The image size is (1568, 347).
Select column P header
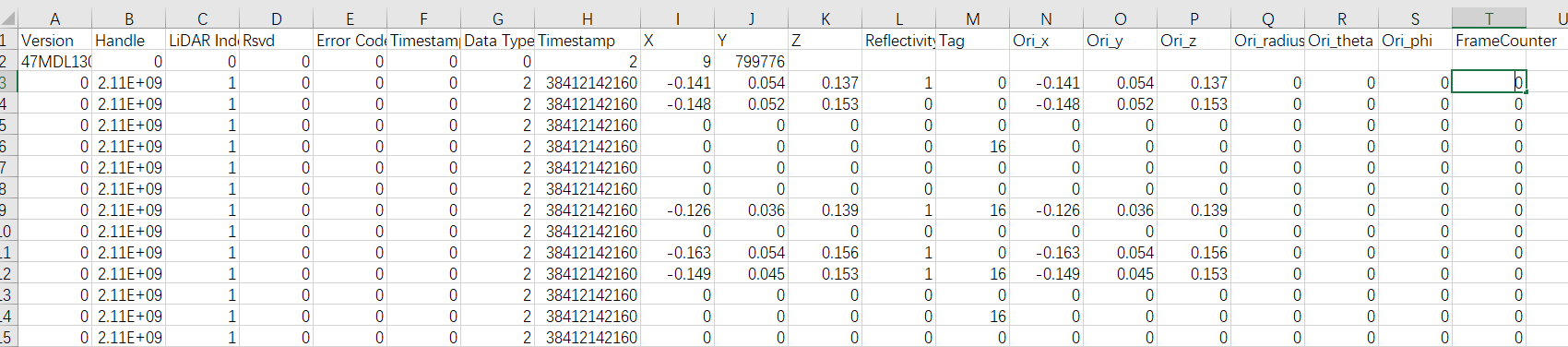pyautogui.click(x=1194, y=18)
